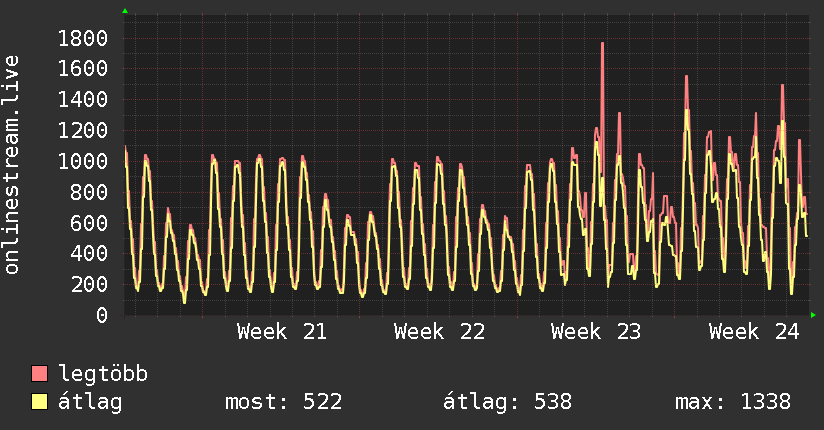Click the most: 522 value

[284, 402]
